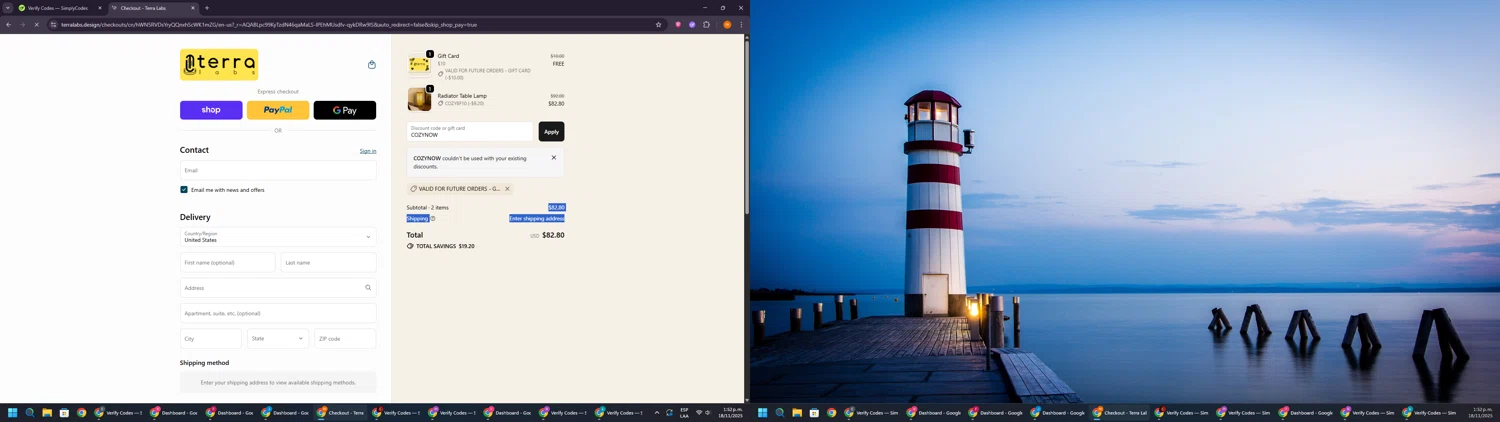Remove the VALID FOR FUTURE ORDERS discount tag
Screen dimensions: 1500x422
click(x=507, y=189)
